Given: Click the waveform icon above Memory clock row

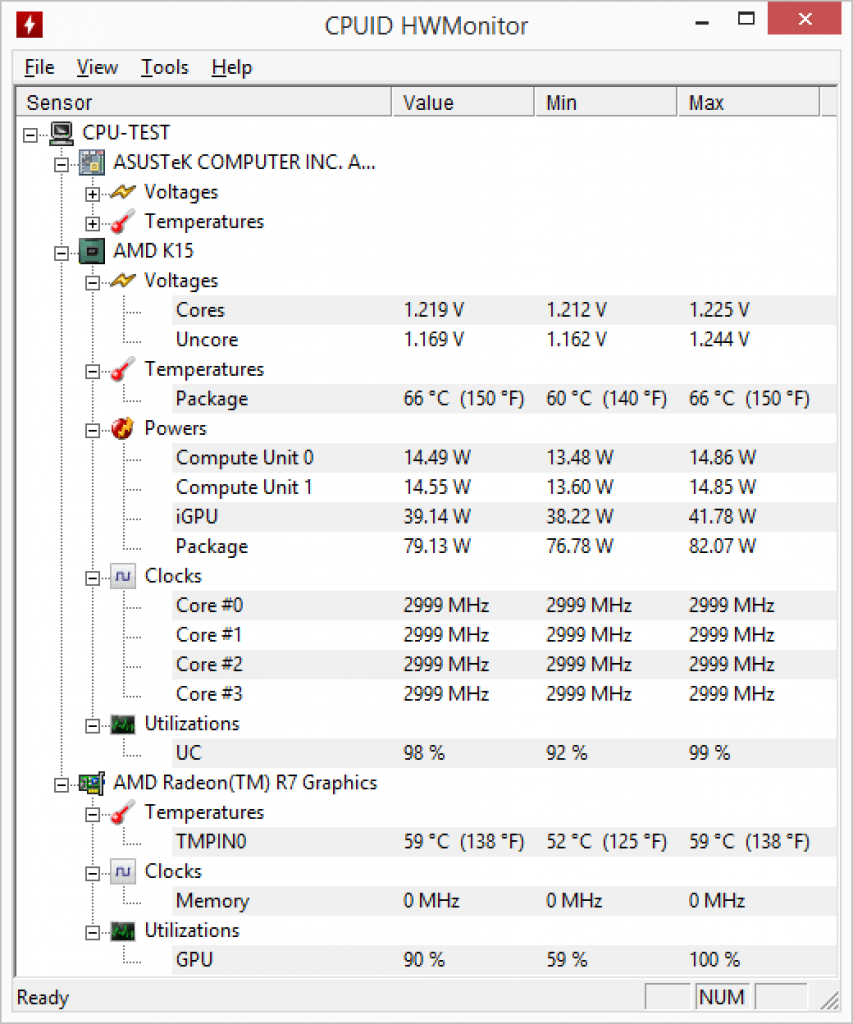Looking at the screenshot, I should tap(123, 872).
